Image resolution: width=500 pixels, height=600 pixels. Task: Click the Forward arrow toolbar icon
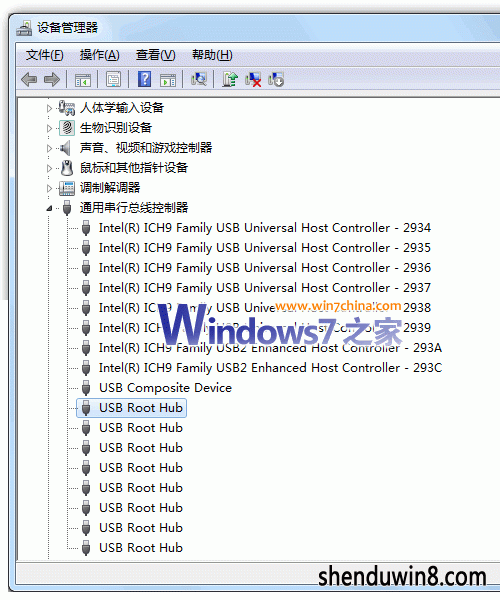pos(52,80)
